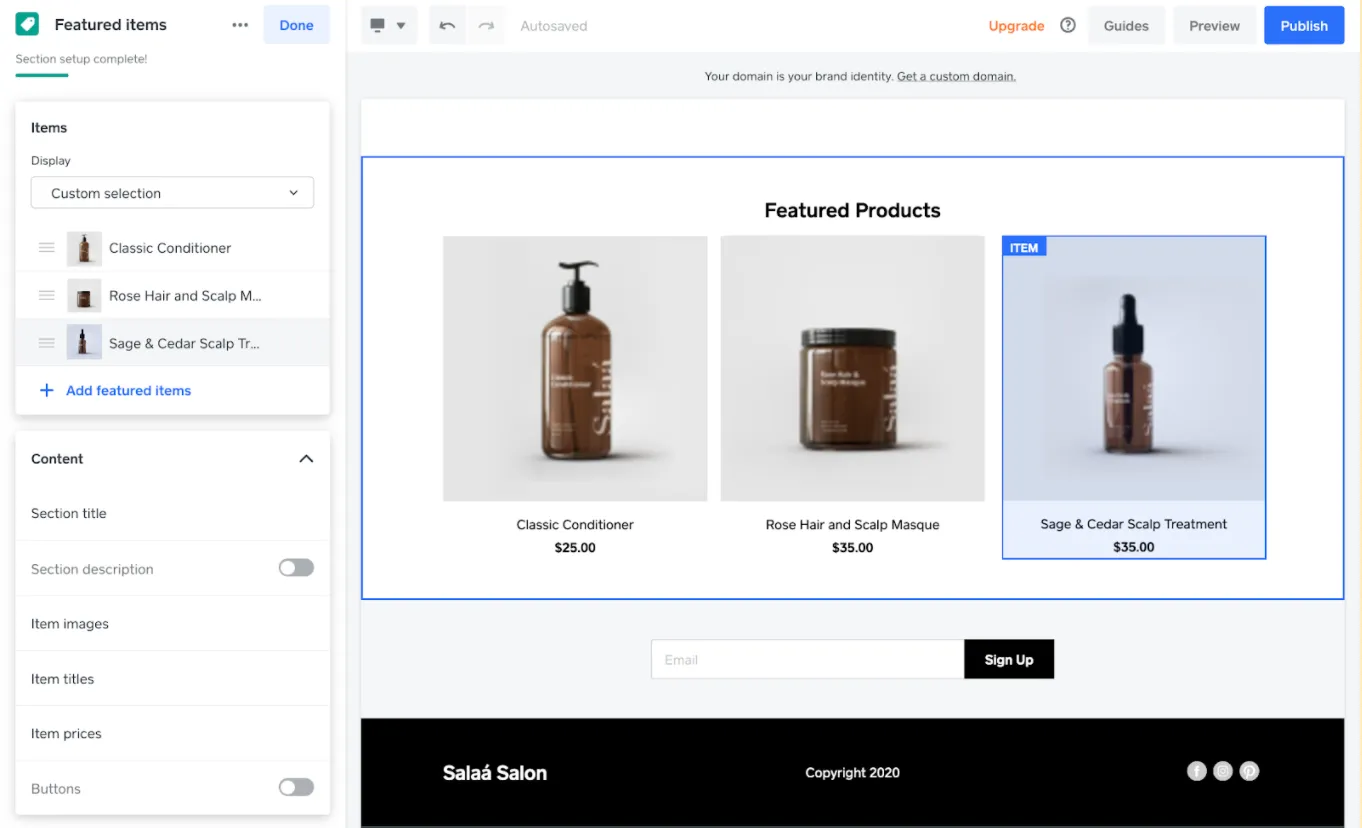Open the three-dot options menu beside Featured items
Image resolution: width=1362 pixels, height=828 pixels.
coord(240,25)
